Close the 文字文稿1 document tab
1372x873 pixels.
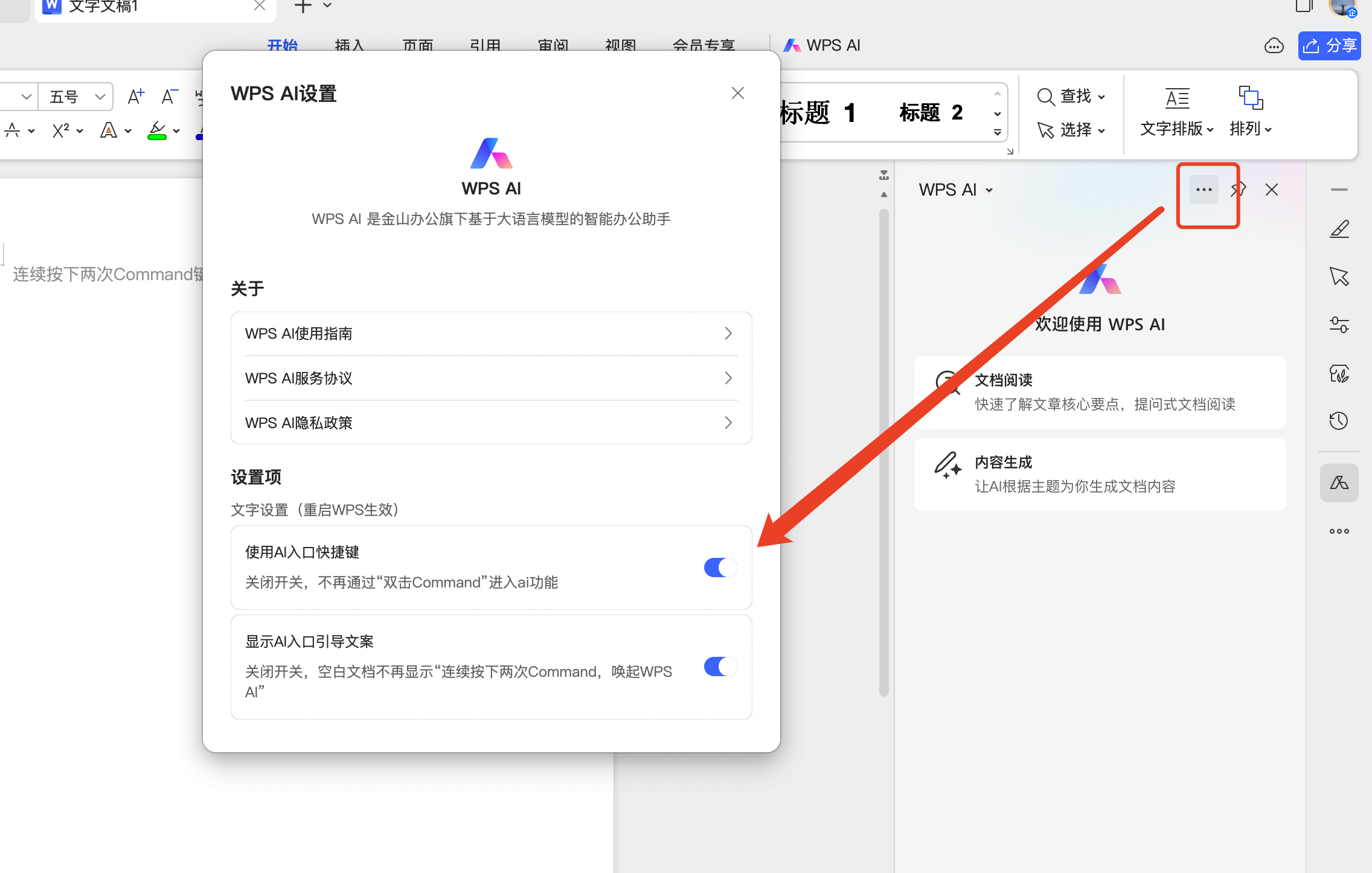(x=260, y=6)
